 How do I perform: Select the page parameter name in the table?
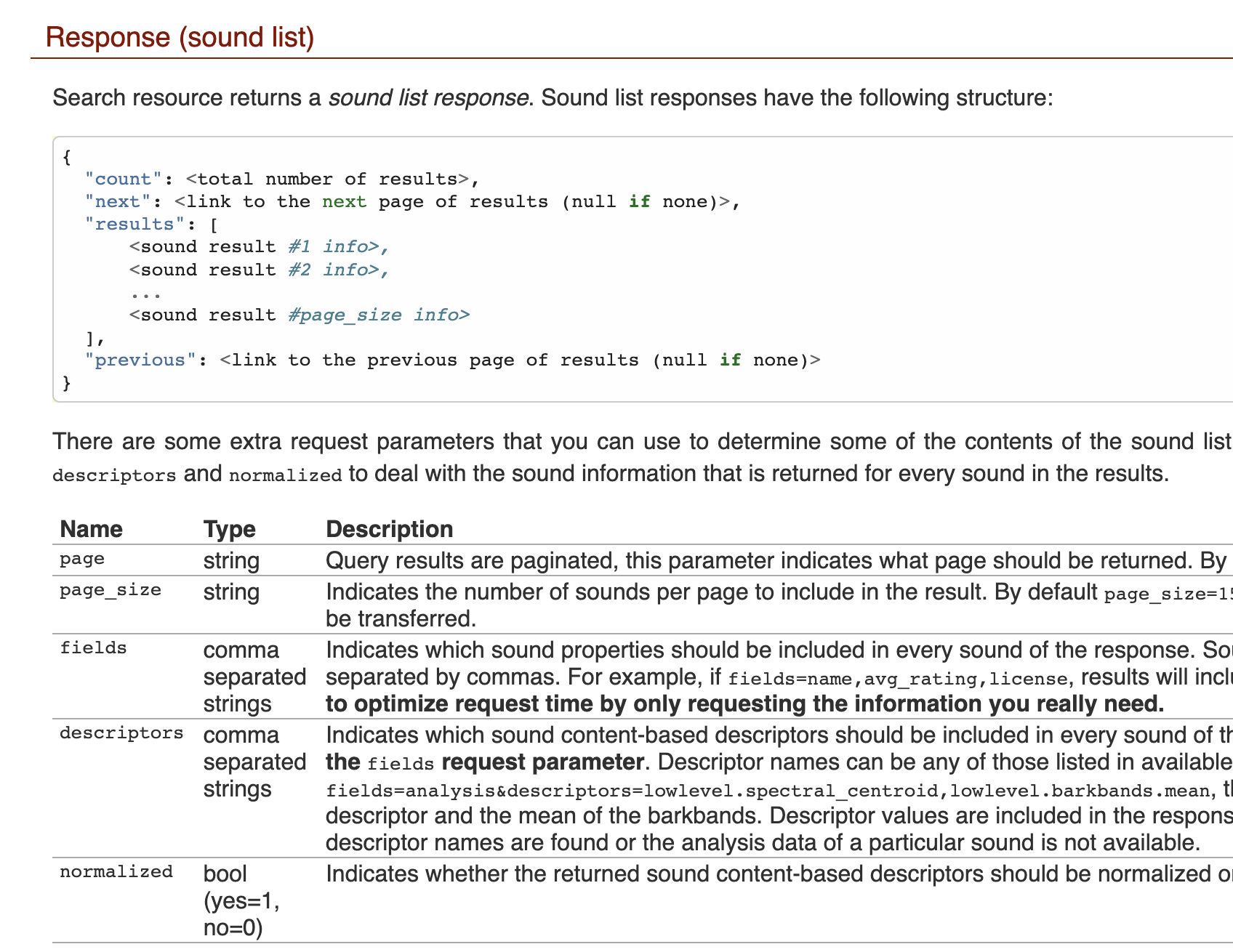pos(81,559)
